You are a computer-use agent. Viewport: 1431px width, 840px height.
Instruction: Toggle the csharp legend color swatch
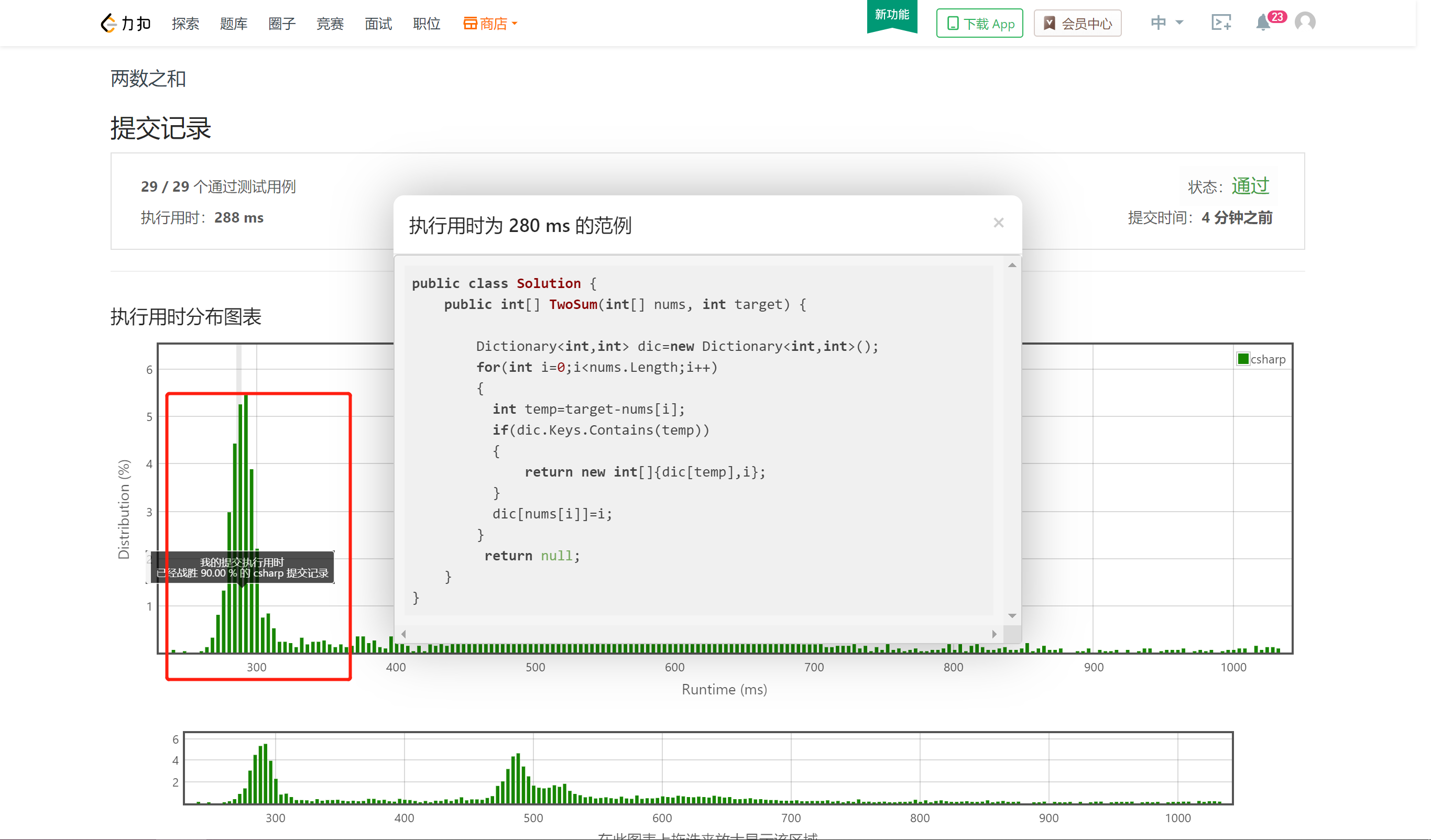tap(1243, 359)
